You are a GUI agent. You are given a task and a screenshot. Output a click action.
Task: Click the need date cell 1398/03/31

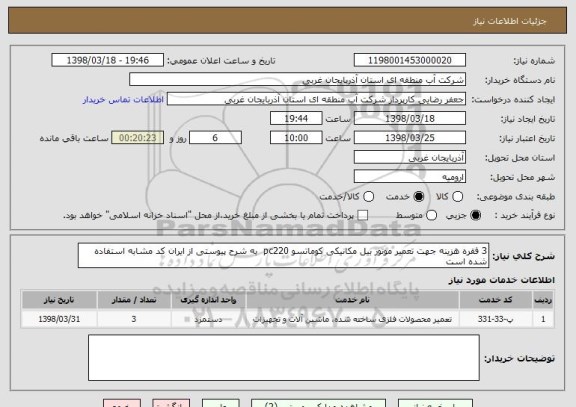click(59, 319)
